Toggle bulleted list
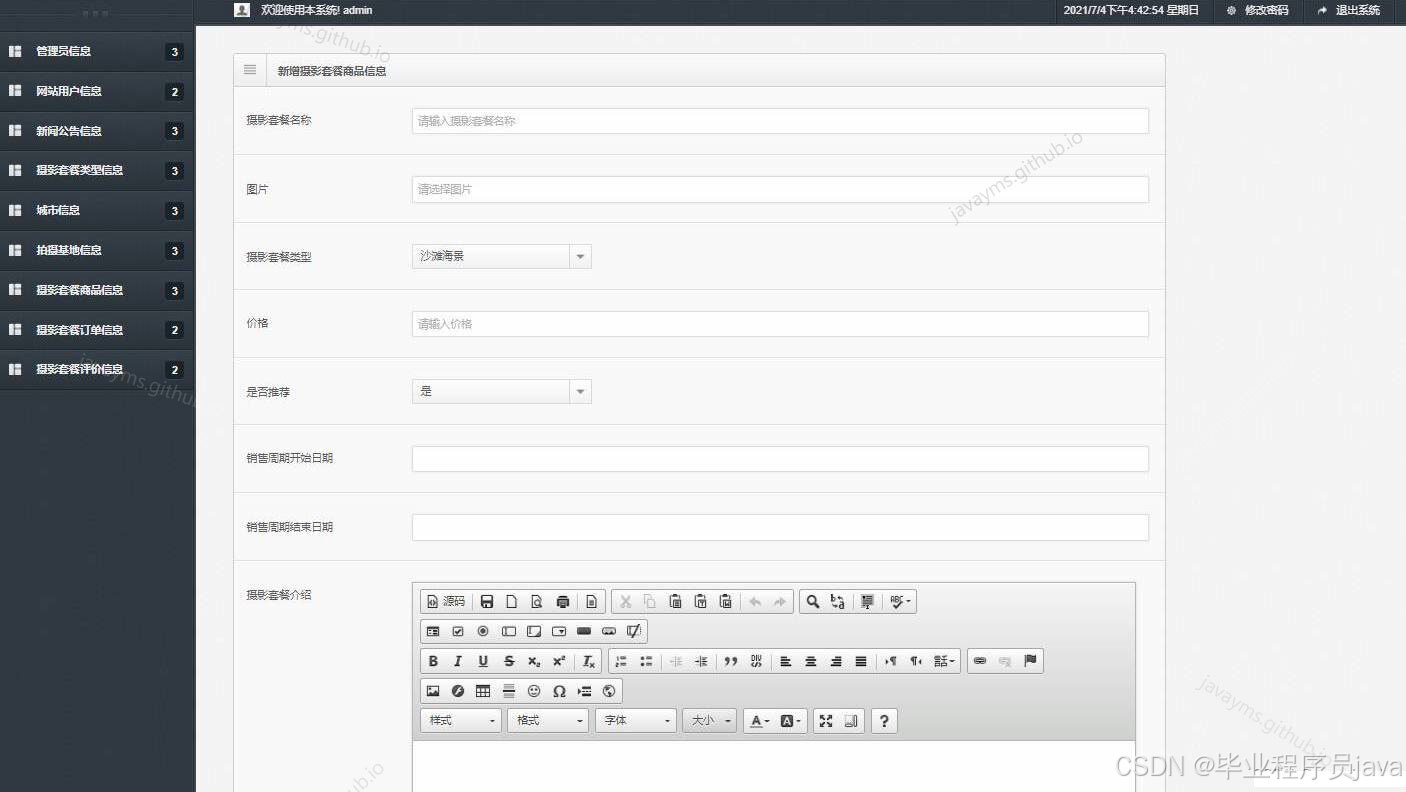This screenshot has height=792, width=1406. (646, 661)
